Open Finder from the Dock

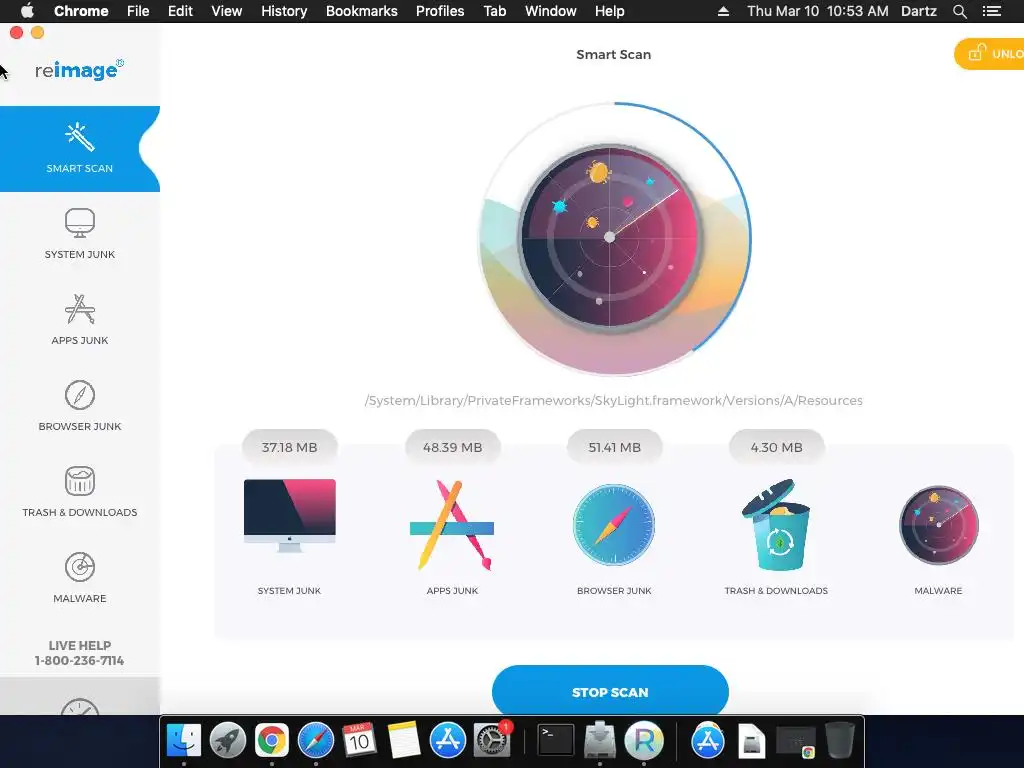(x=184, y=740)
